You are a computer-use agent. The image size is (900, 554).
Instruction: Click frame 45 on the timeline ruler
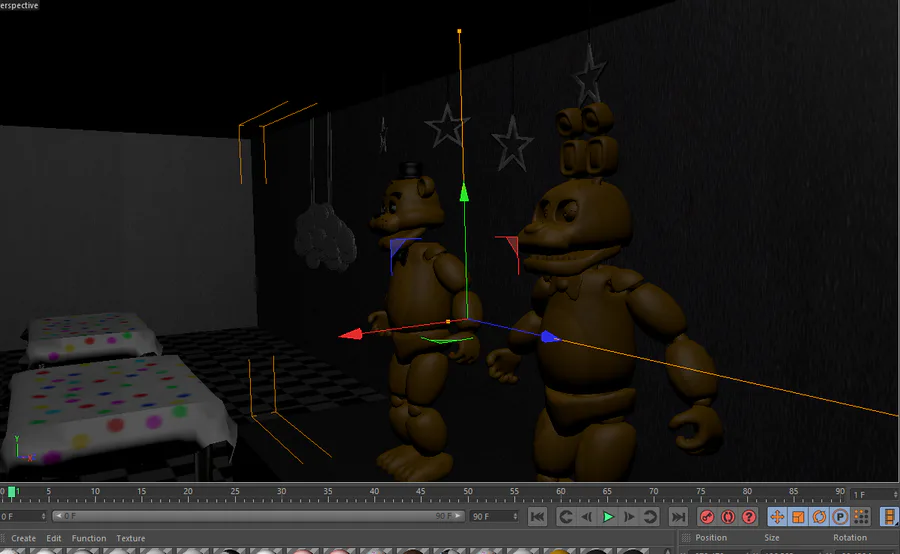point(421,492)
